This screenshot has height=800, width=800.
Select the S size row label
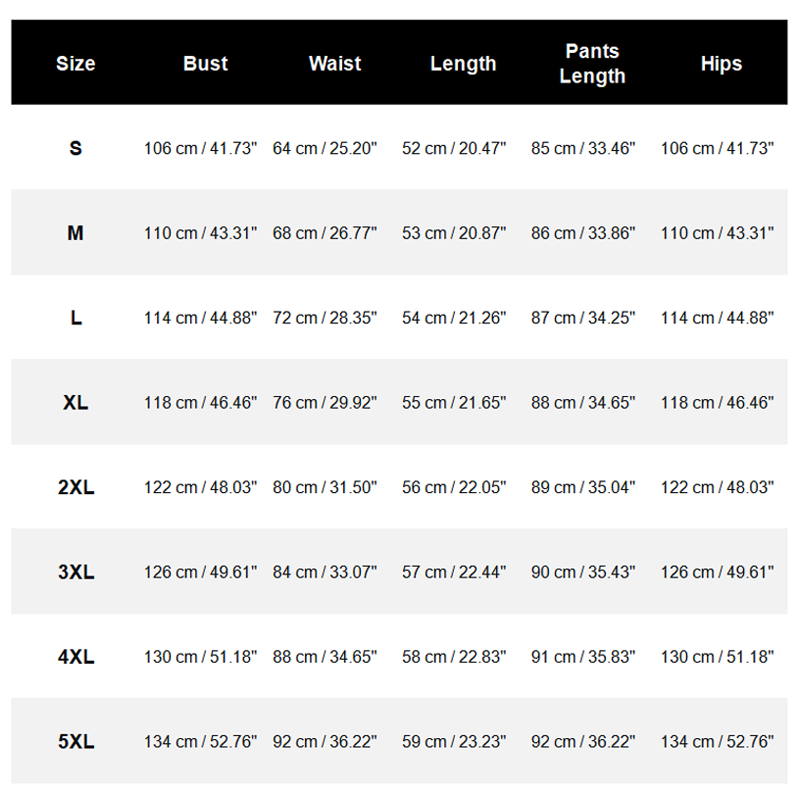(75, 149)
